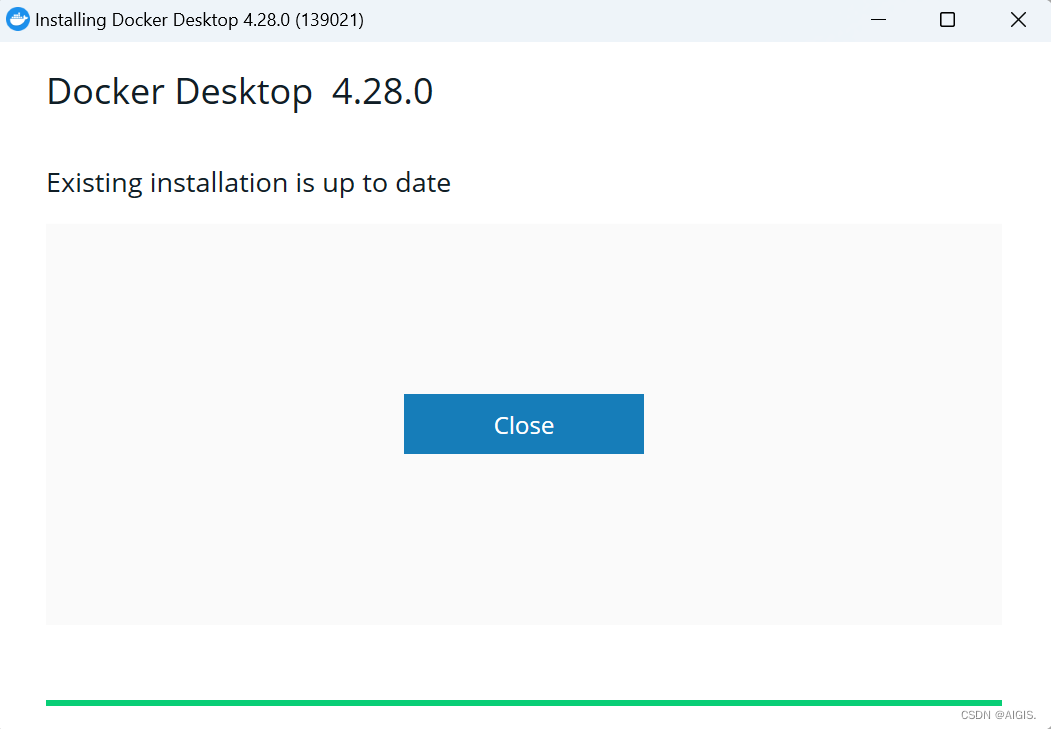1051x729 pixels.
Task: Click the "Existing installation is up to date" message
Action: point(249,183)
